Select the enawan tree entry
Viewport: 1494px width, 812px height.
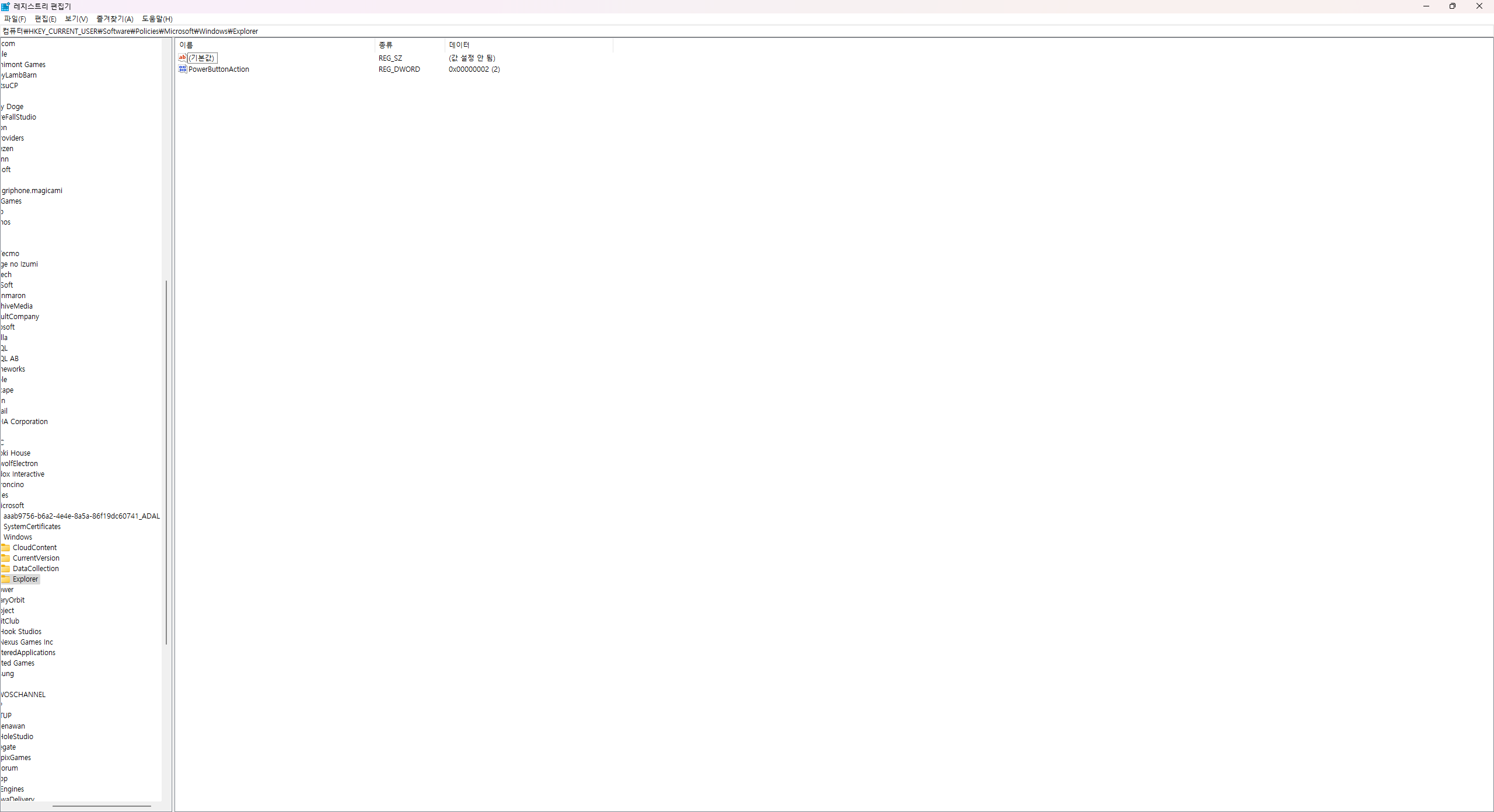13,726
